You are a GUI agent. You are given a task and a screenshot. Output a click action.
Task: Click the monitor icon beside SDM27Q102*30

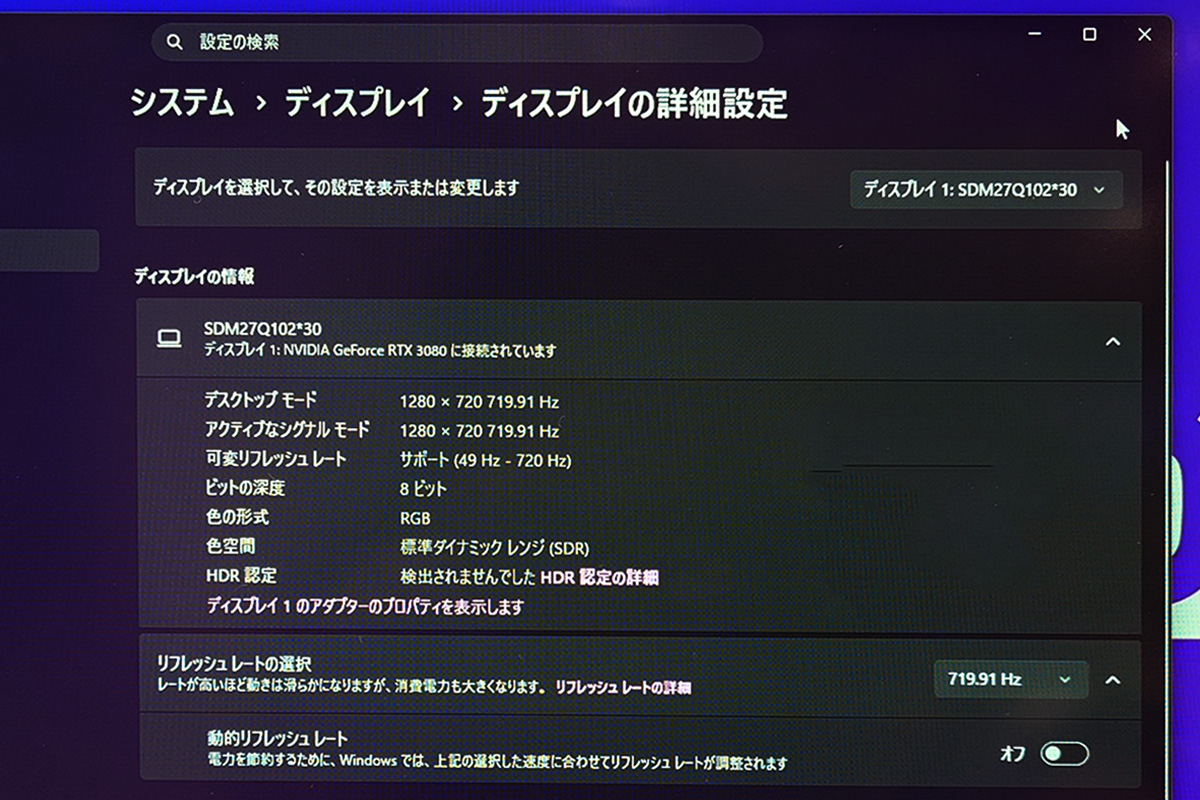[x=169, y=339]
